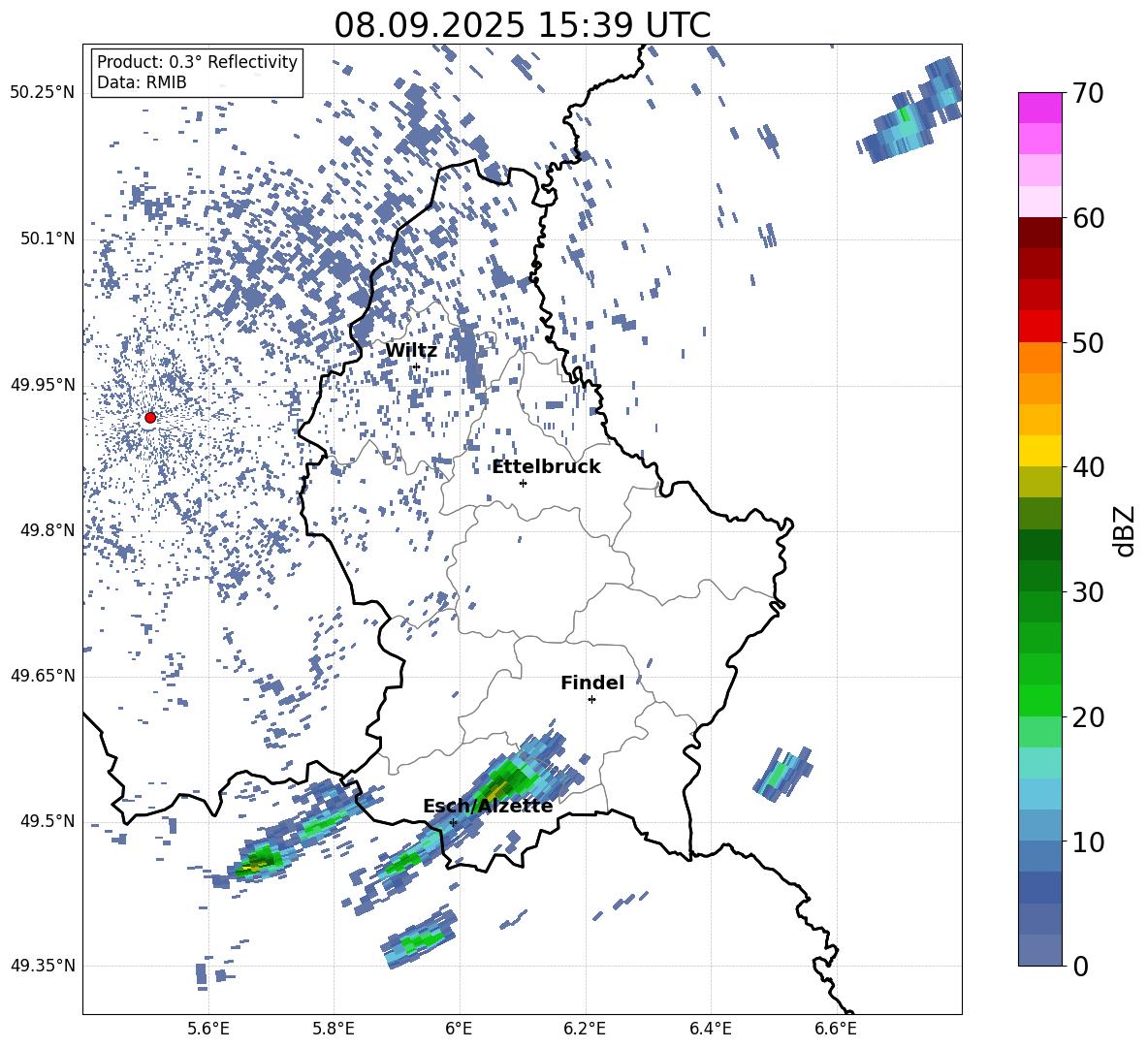Click the radar echo in top-right corner

point(910,111)
